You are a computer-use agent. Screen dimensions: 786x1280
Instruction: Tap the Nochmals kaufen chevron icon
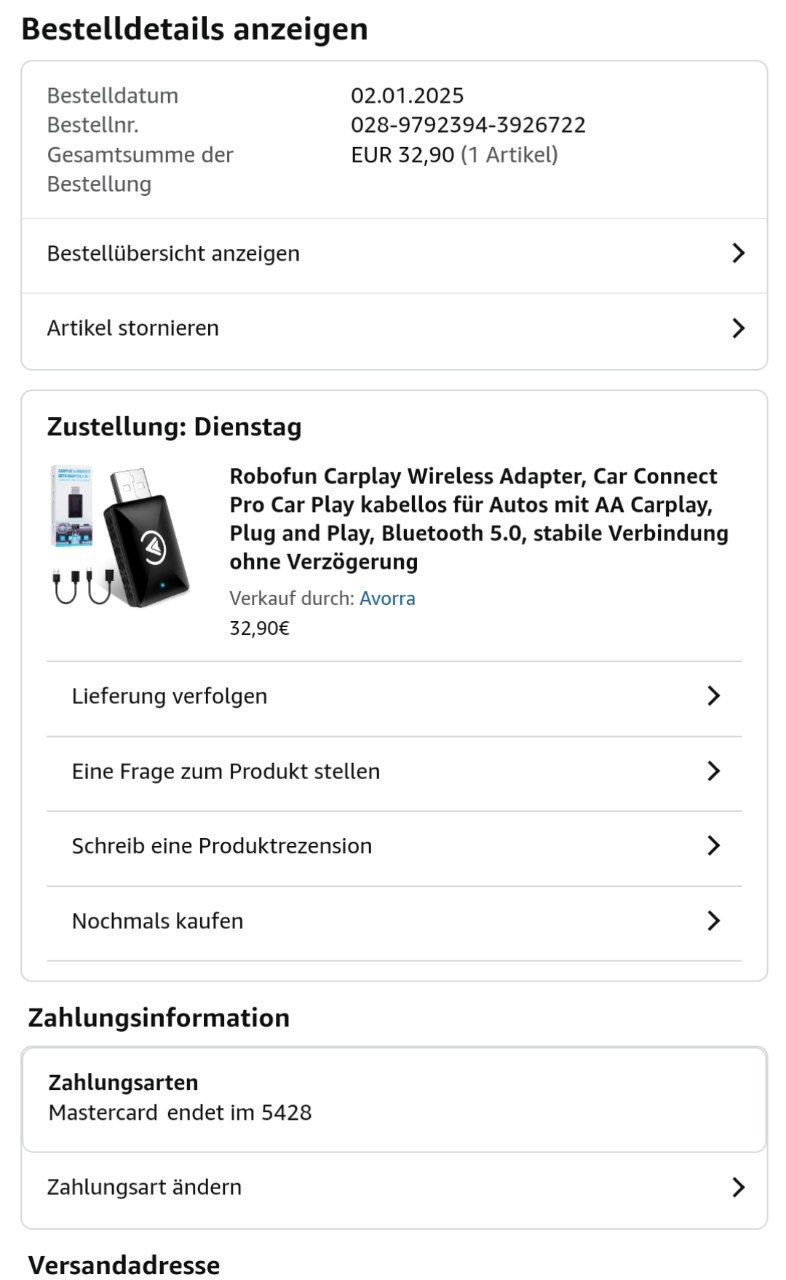pos(713,921)
